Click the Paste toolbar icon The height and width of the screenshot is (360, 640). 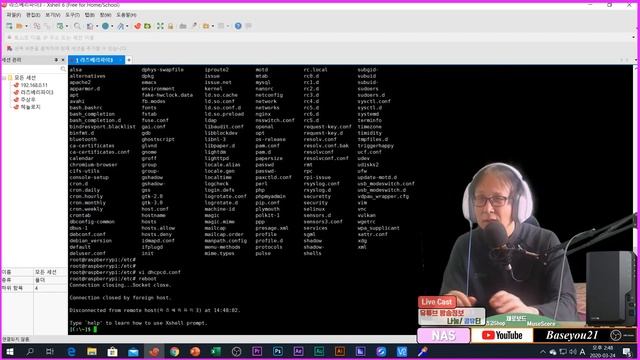pyautogui.click(x=47, y=26)
